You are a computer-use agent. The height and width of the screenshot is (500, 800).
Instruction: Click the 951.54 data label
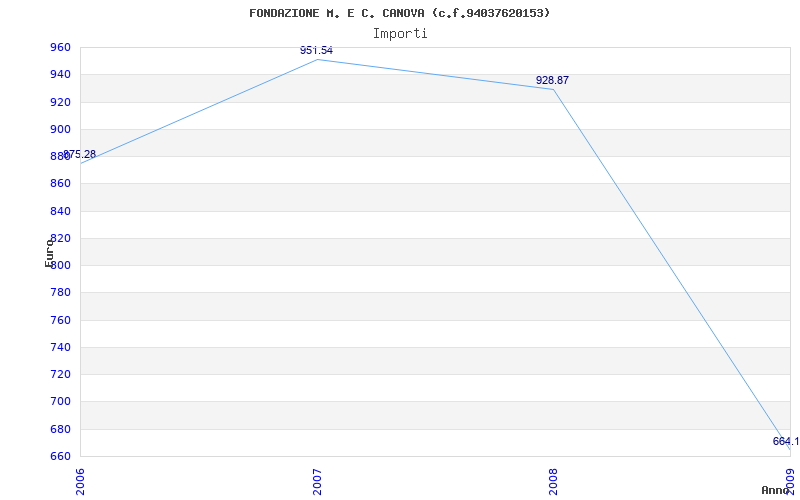click(316, 50)
